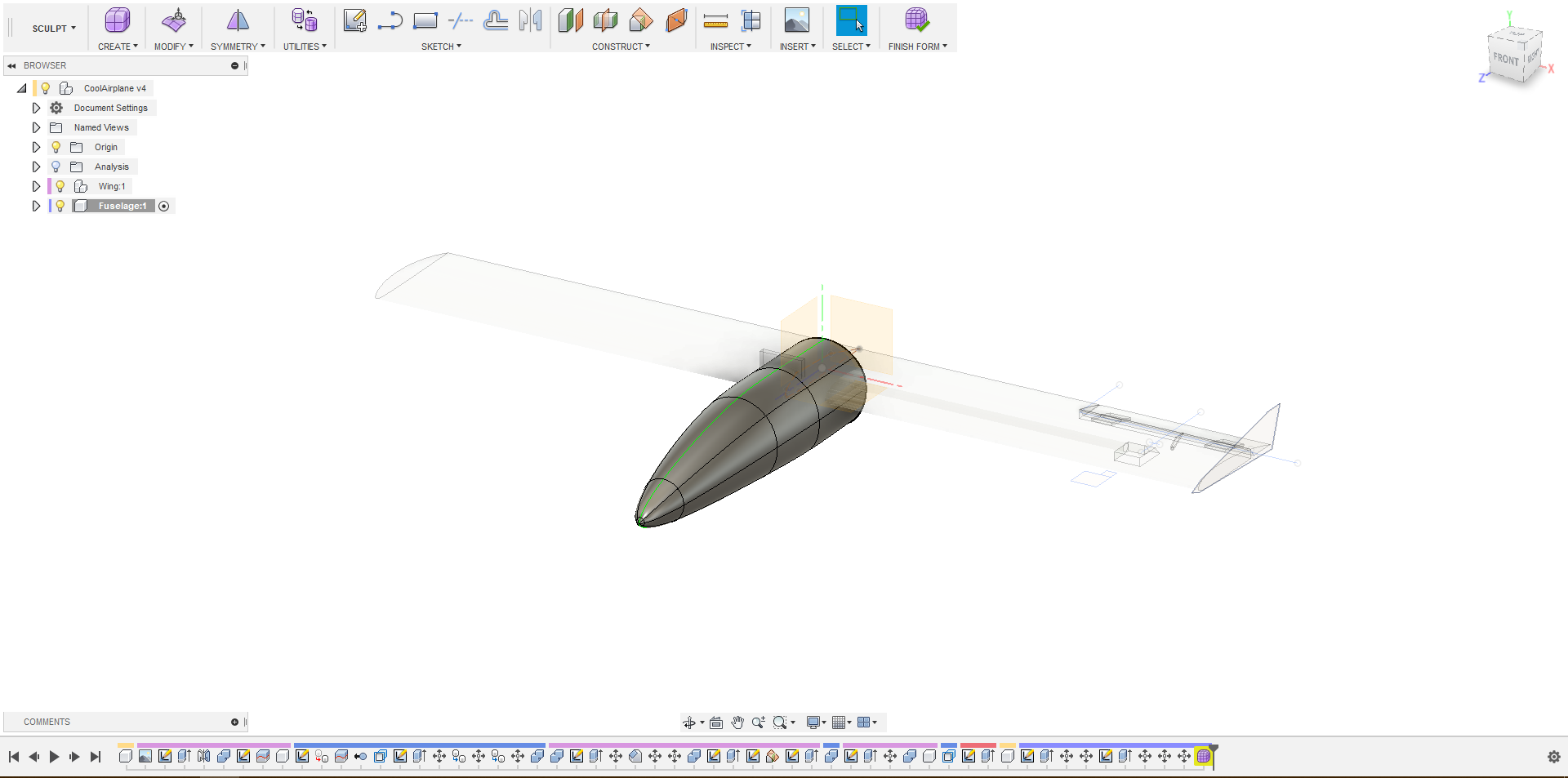Collapse the Browser panel using double arrows

pyautogui.click(x=12, y=65)
